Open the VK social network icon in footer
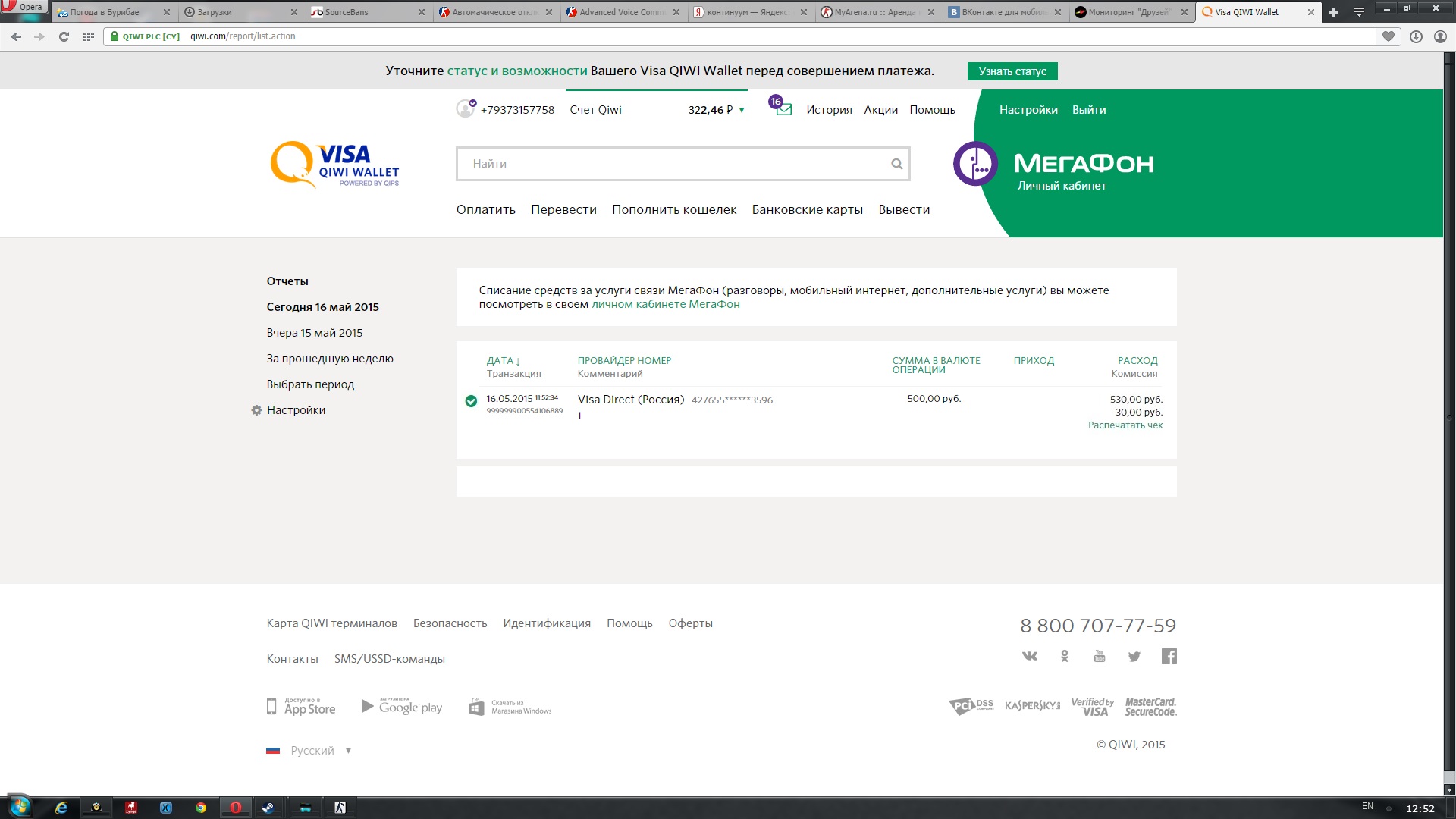The image size is (1456, 819). [1029, 656]
